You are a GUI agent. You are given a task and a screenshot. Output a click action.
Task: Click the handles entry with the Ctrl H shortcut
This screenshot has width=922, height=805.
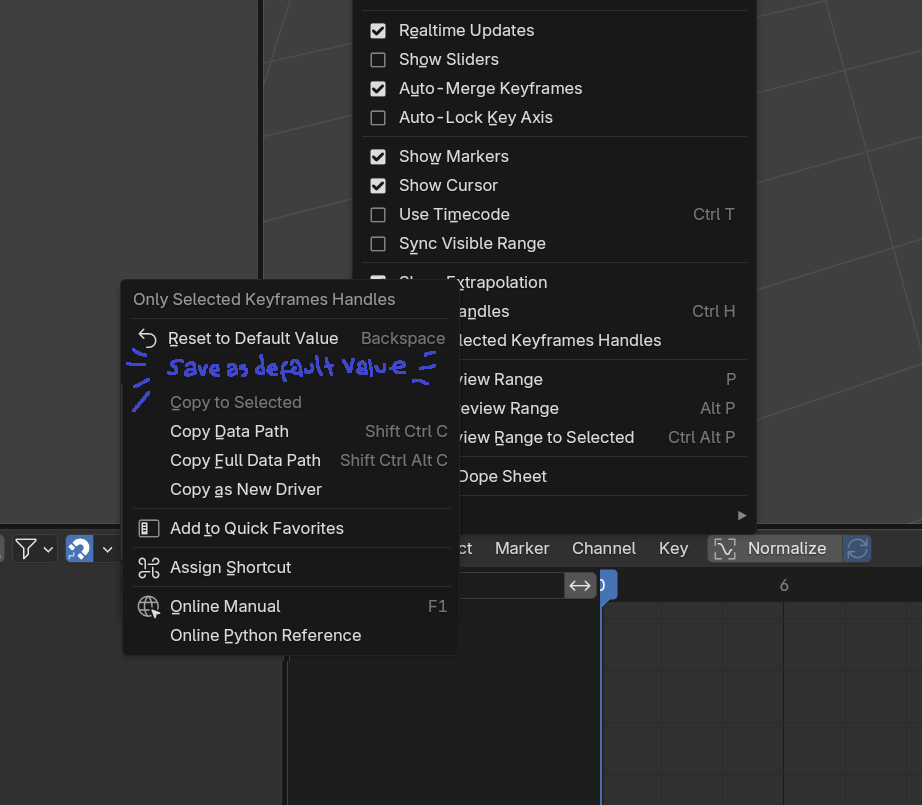point(603,311)
